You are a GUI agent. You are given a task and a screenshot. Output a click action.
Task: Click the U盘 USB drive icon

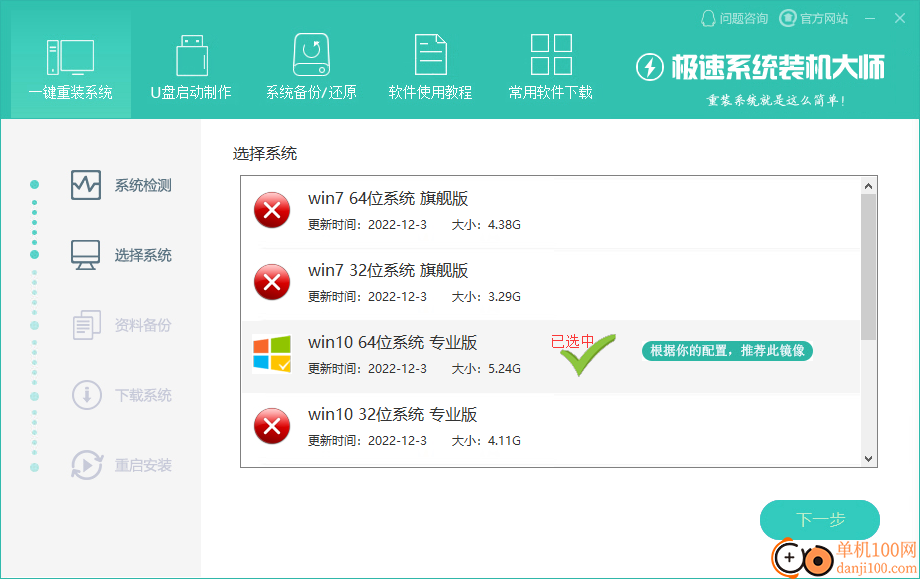click(x=192, y=56)
